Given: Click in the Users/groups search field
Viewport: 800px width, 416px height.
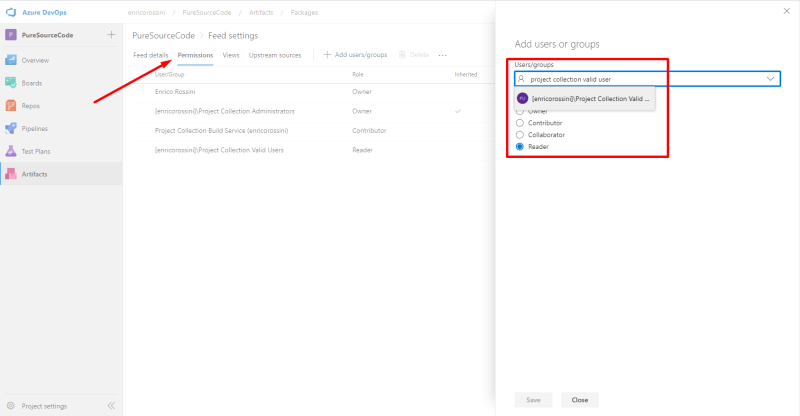Looking at the screenshot, I should coord(647,79).
